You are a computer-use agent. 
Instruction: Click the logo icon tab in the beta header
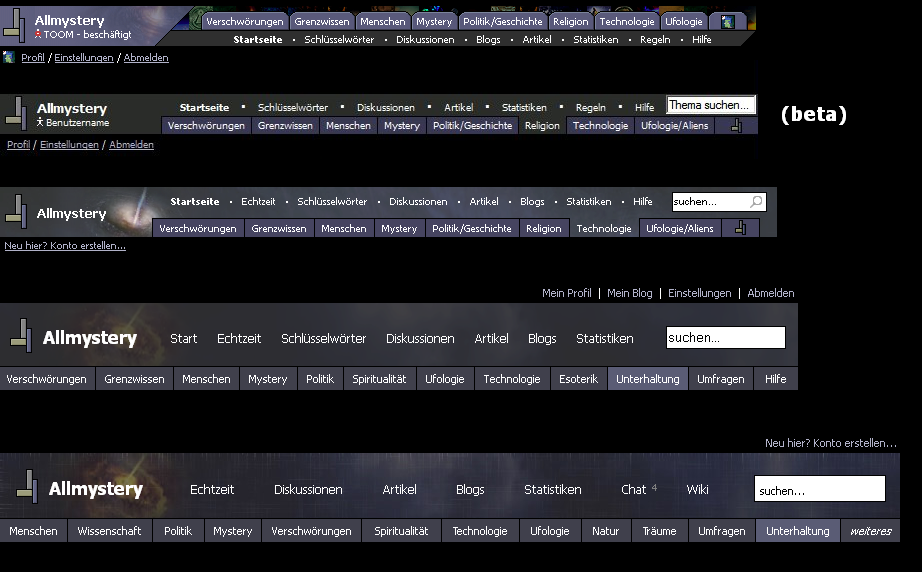click(x=736, y=126)
